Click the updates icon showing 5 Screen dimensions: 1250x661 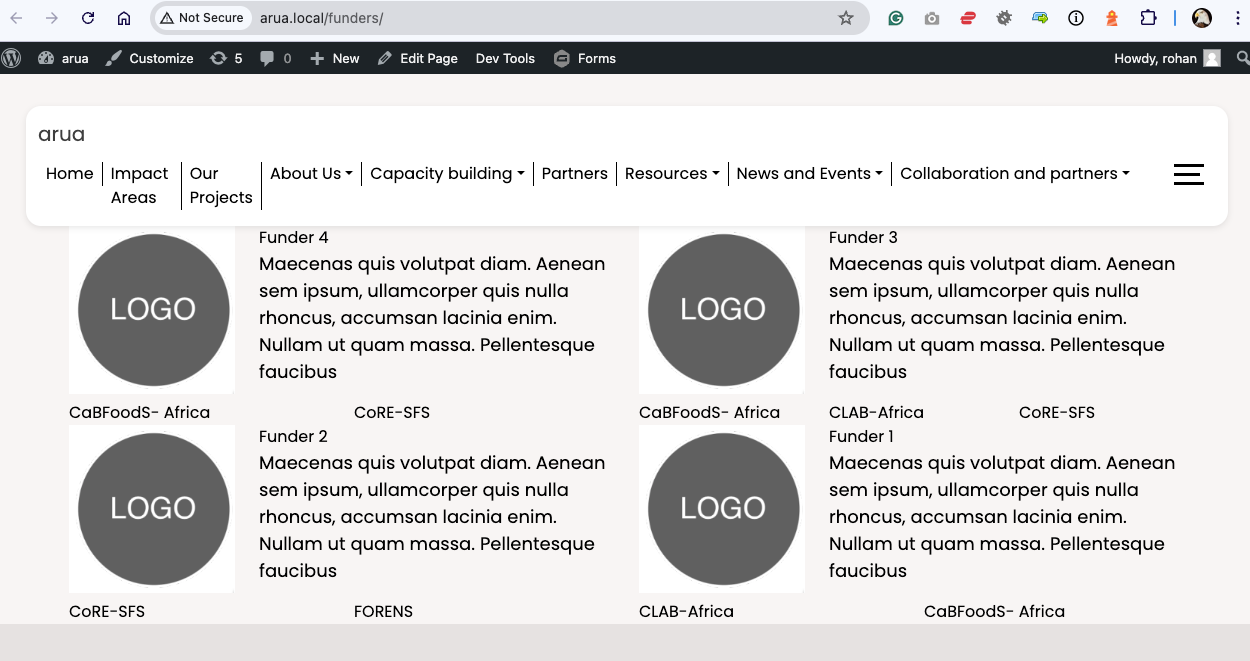click(227, 58)
